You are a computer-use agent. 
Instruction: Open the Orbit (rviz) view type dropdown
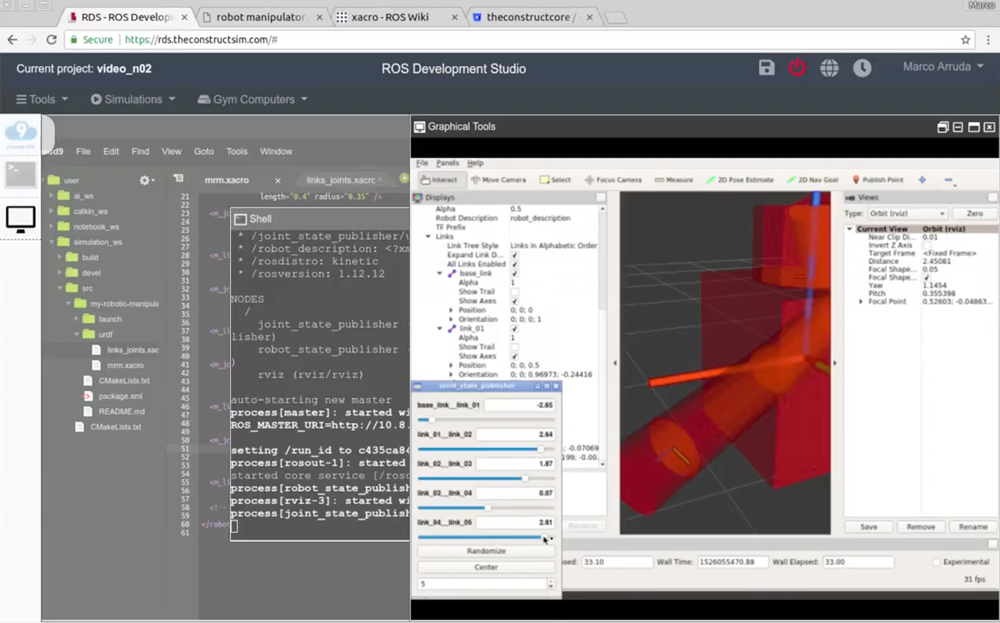[x=908, y=214]
